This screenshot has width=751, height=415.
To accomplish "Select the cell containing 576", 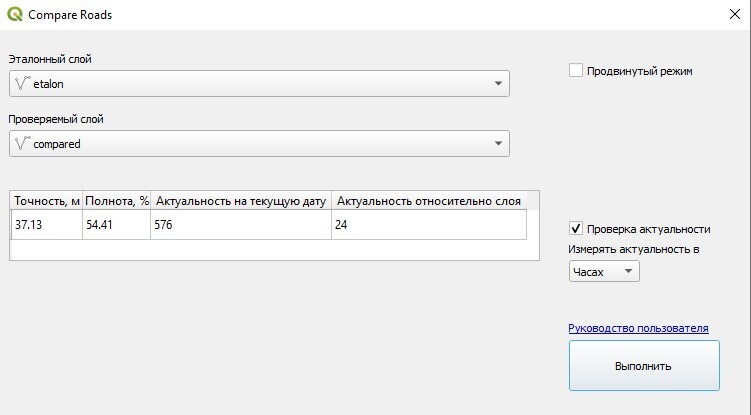I will [241, 225].
